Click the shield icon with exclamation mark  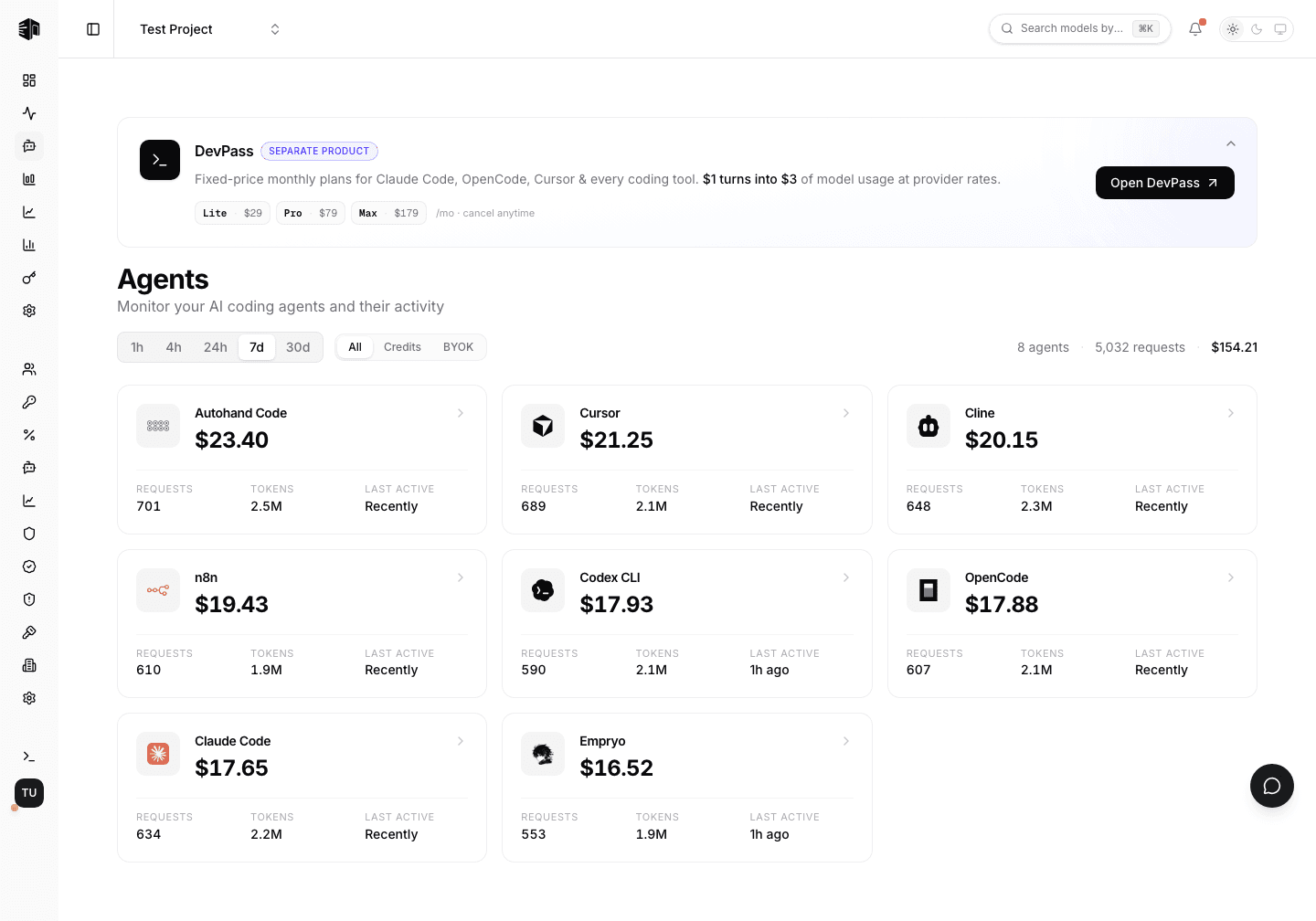[x=29, y=599]
